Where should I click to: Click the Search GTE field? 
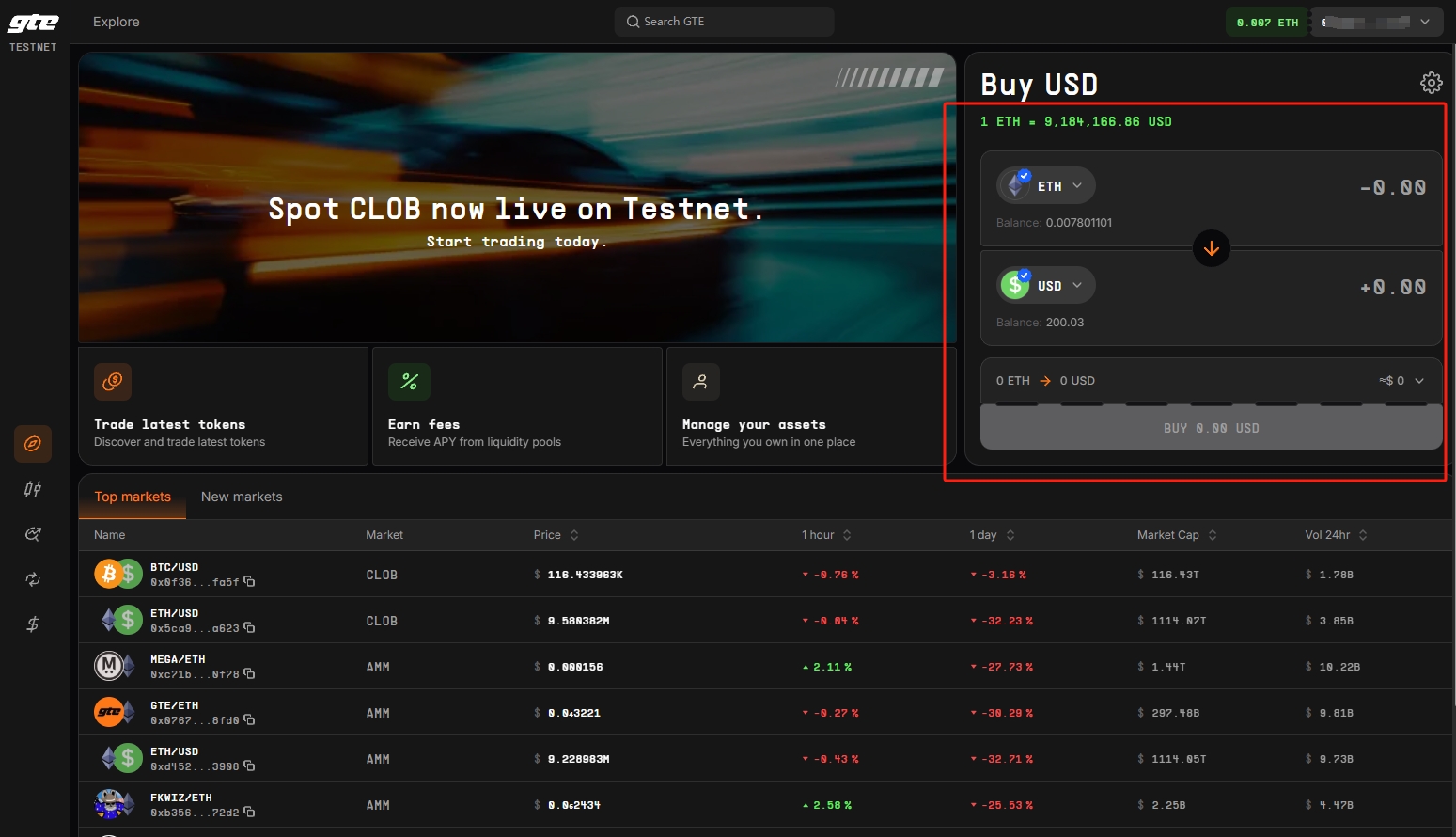(x=724, y=22)
